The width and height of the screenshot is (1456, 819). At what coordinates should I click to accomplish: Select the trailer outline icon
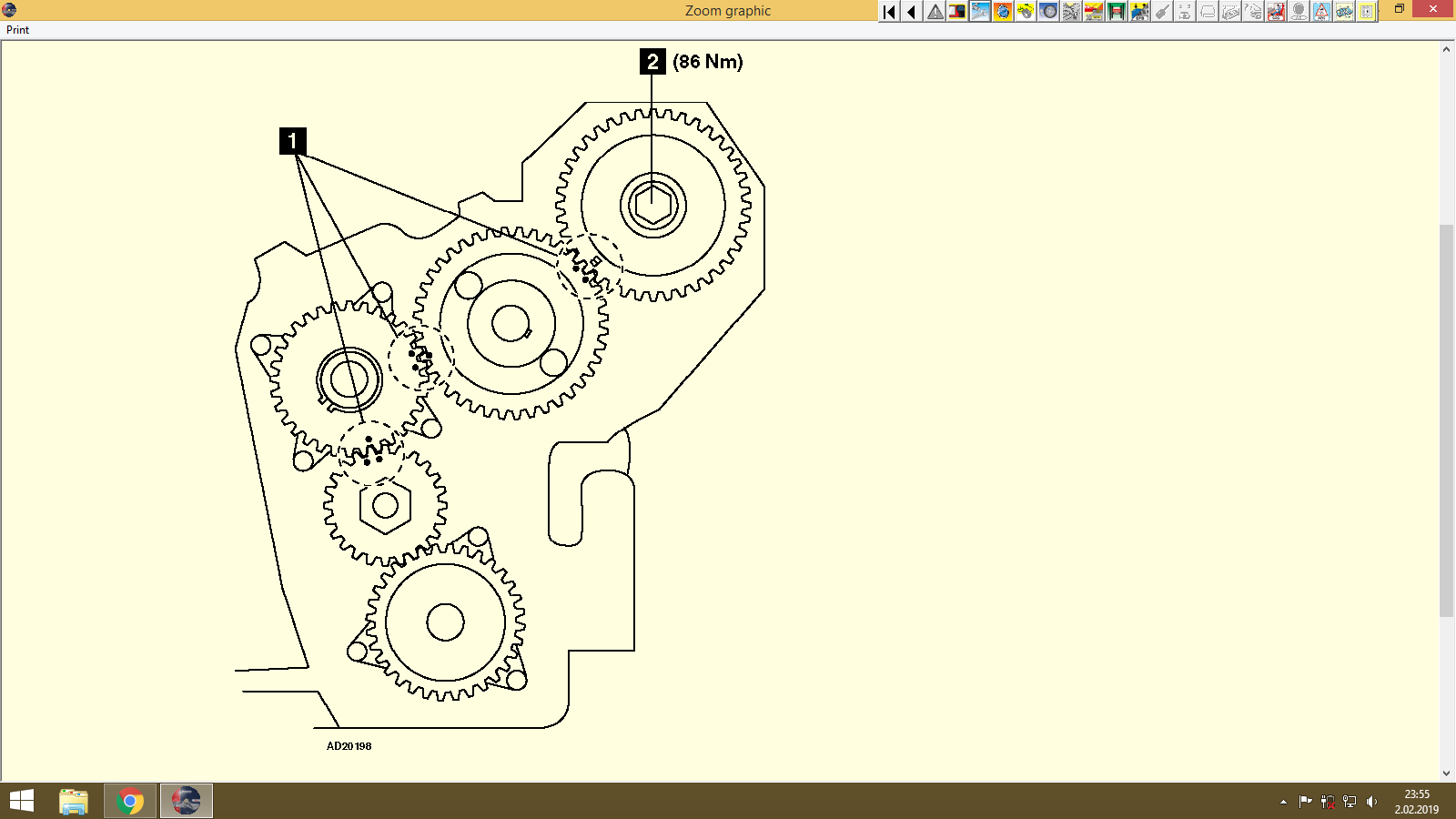tap(1206, 12)
